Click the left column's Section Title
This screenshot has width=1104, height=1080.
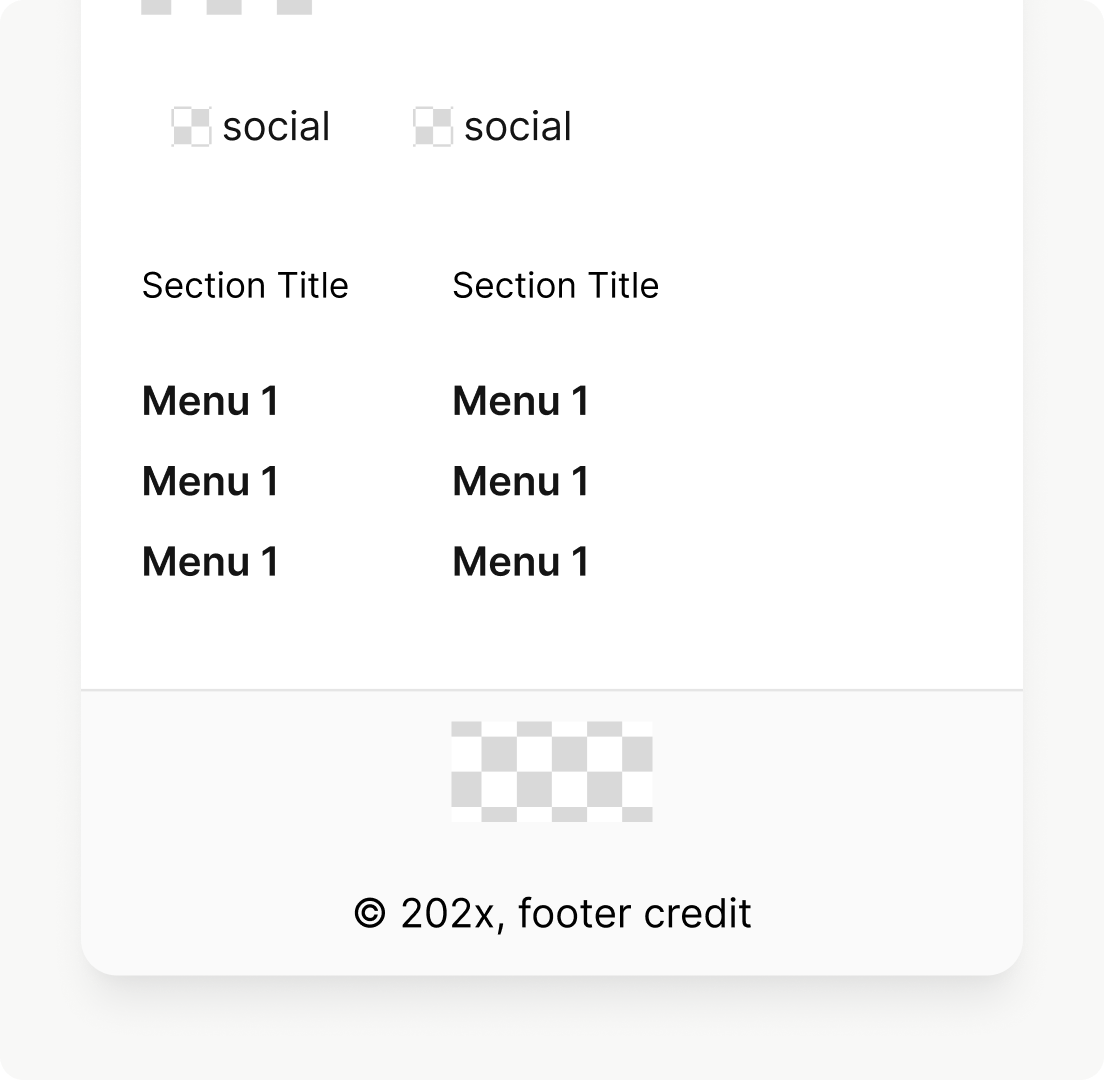click(x=245, y=286)
